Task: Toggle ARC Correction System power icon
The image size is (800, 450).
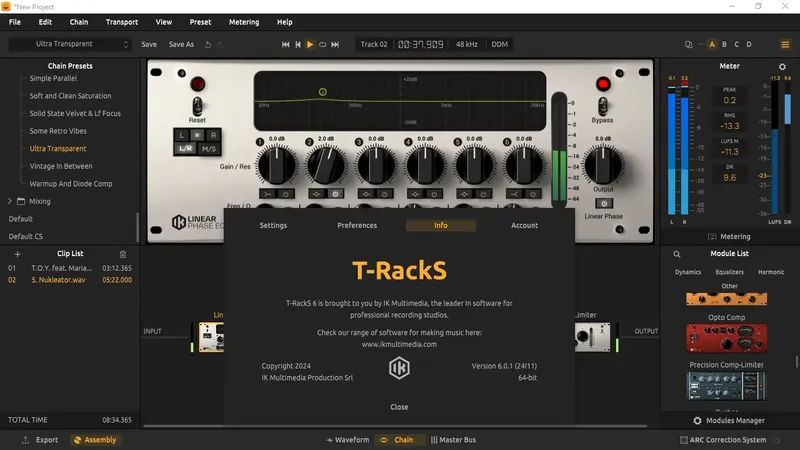Action: pos(777,440)
